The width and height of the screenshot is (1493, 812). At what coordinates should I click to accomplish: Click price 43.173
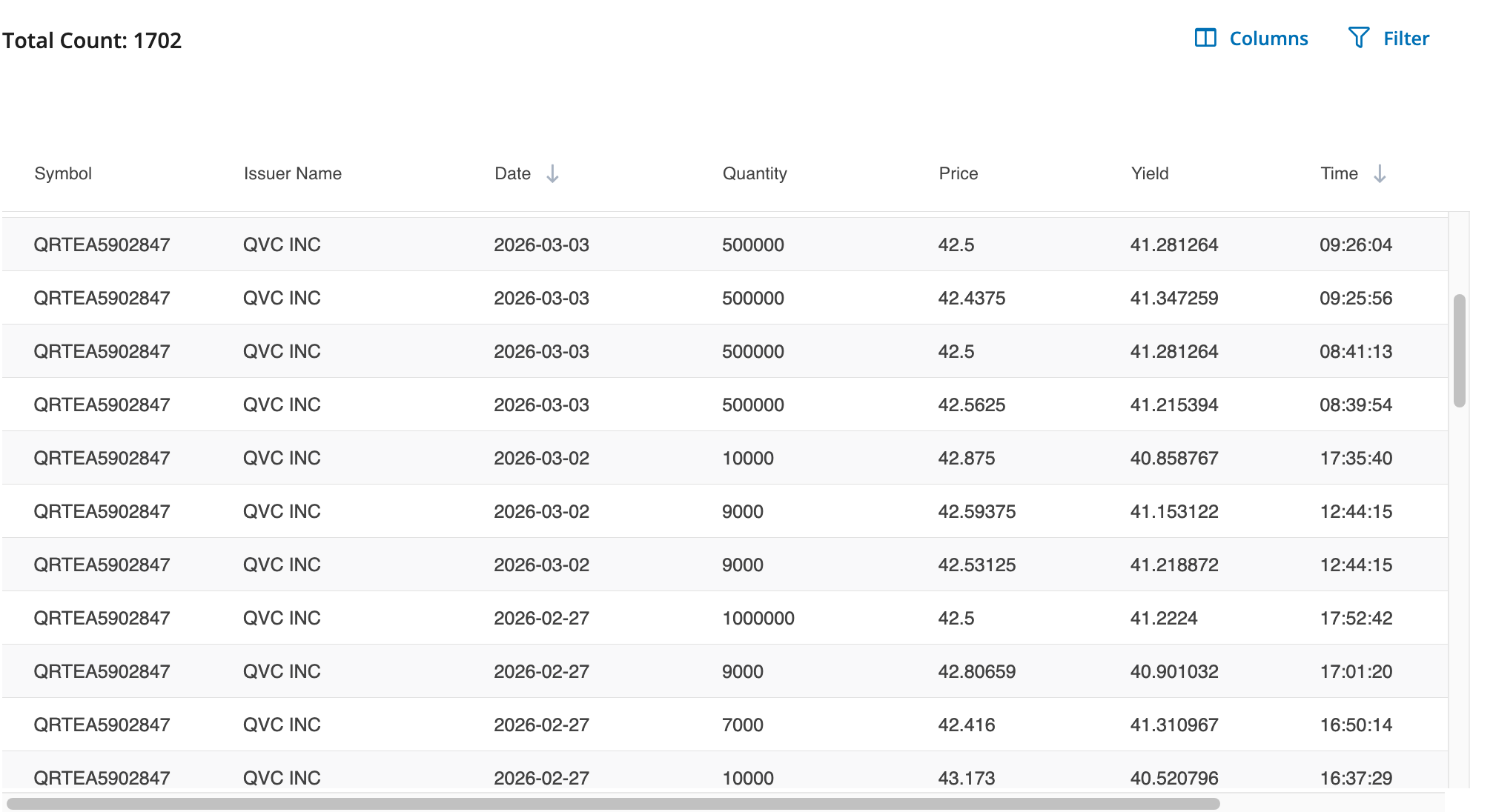click(967, 778)
